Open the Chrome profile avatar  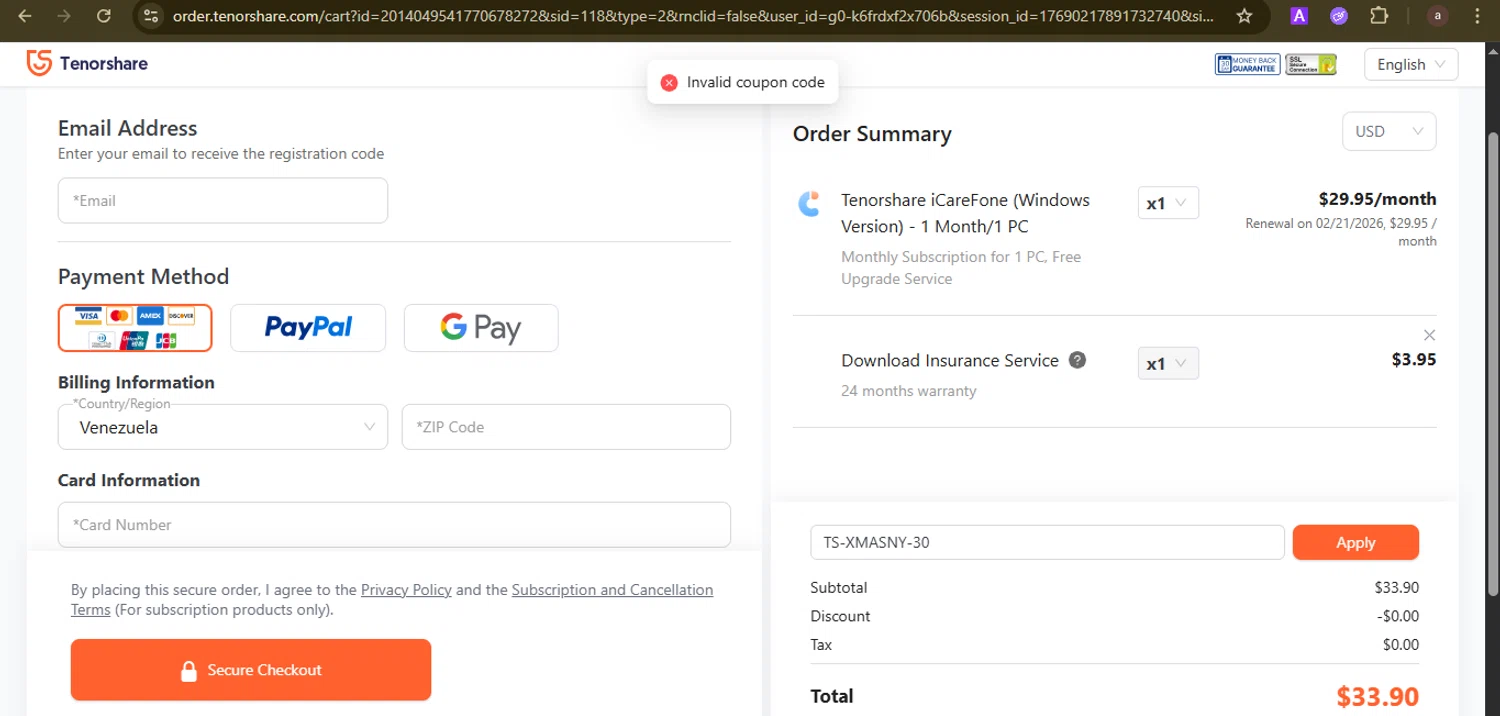pos(1438,16)
